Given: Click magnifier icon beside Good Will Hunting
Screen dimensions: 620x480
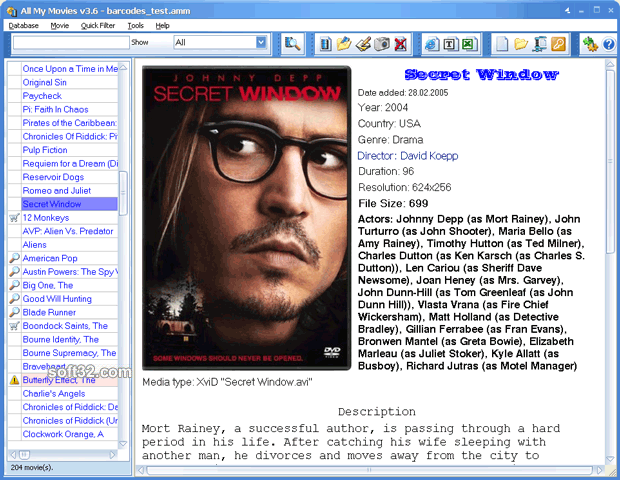Looking at the screenshot, I should (x=14, y=299).
